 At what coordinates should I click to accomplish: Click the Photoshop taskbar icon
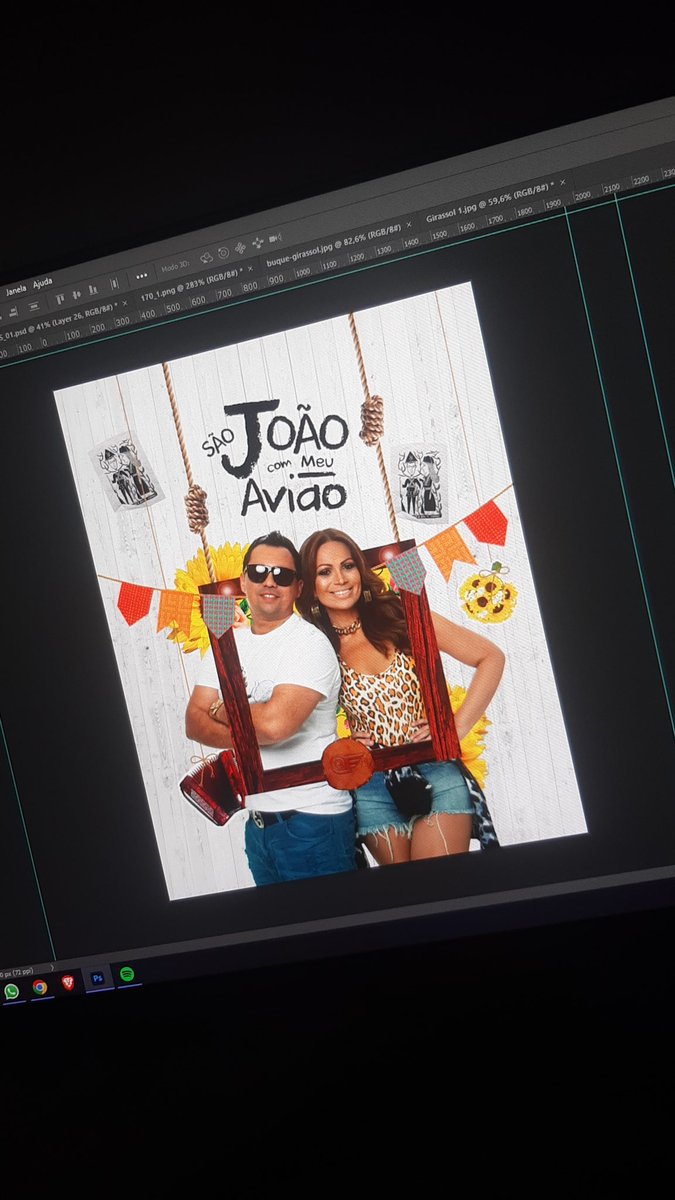coord(97,978)
